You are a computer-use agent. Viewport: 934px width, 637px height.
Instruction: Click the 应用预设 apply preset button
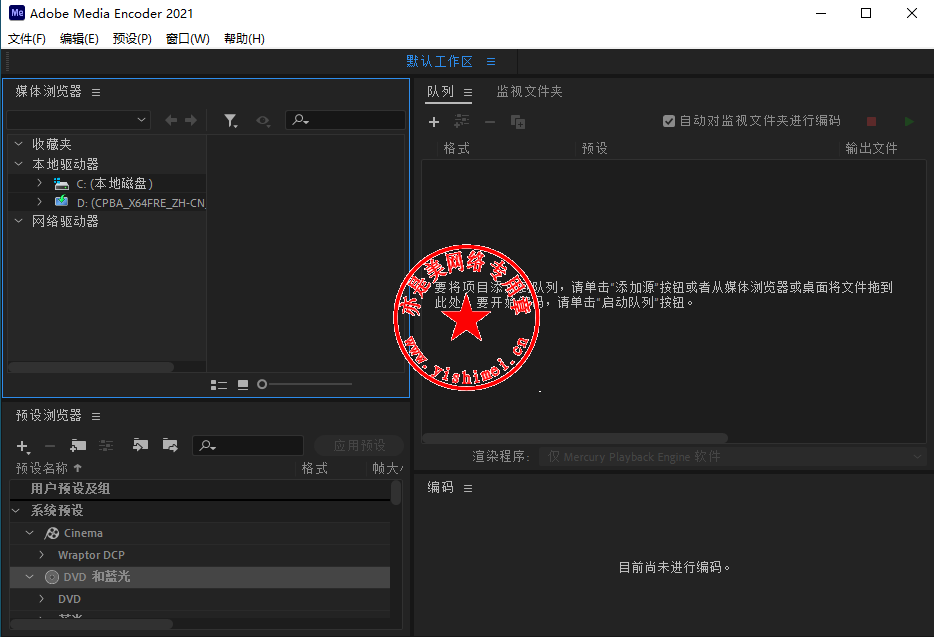[359, 445]
